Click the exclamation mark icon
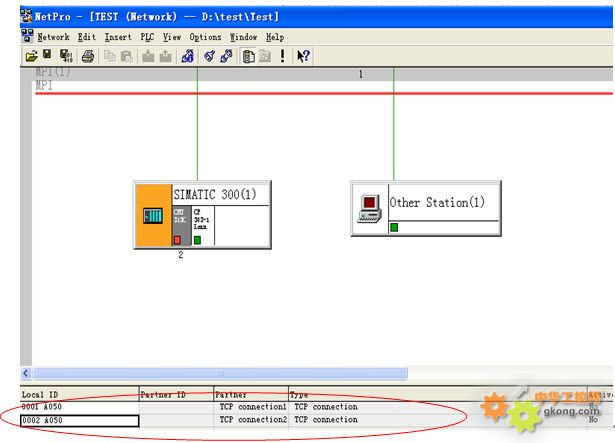 click(x=282, y=56)
